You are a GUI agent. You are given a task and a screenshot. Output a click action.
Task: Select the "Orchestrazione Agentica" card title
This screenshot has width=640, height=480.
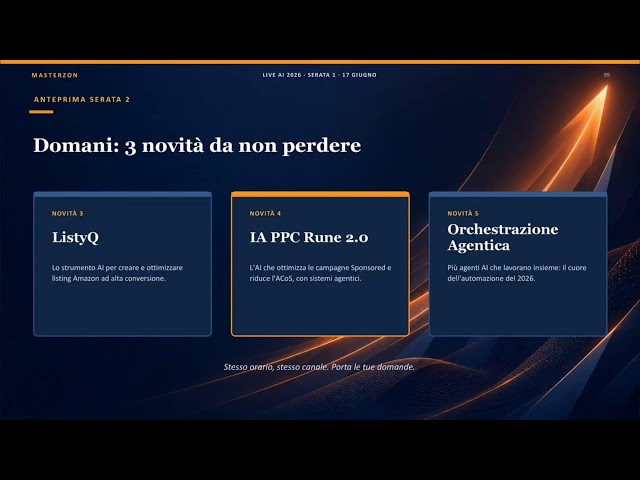pyautogui.click(x=503, y=237)
